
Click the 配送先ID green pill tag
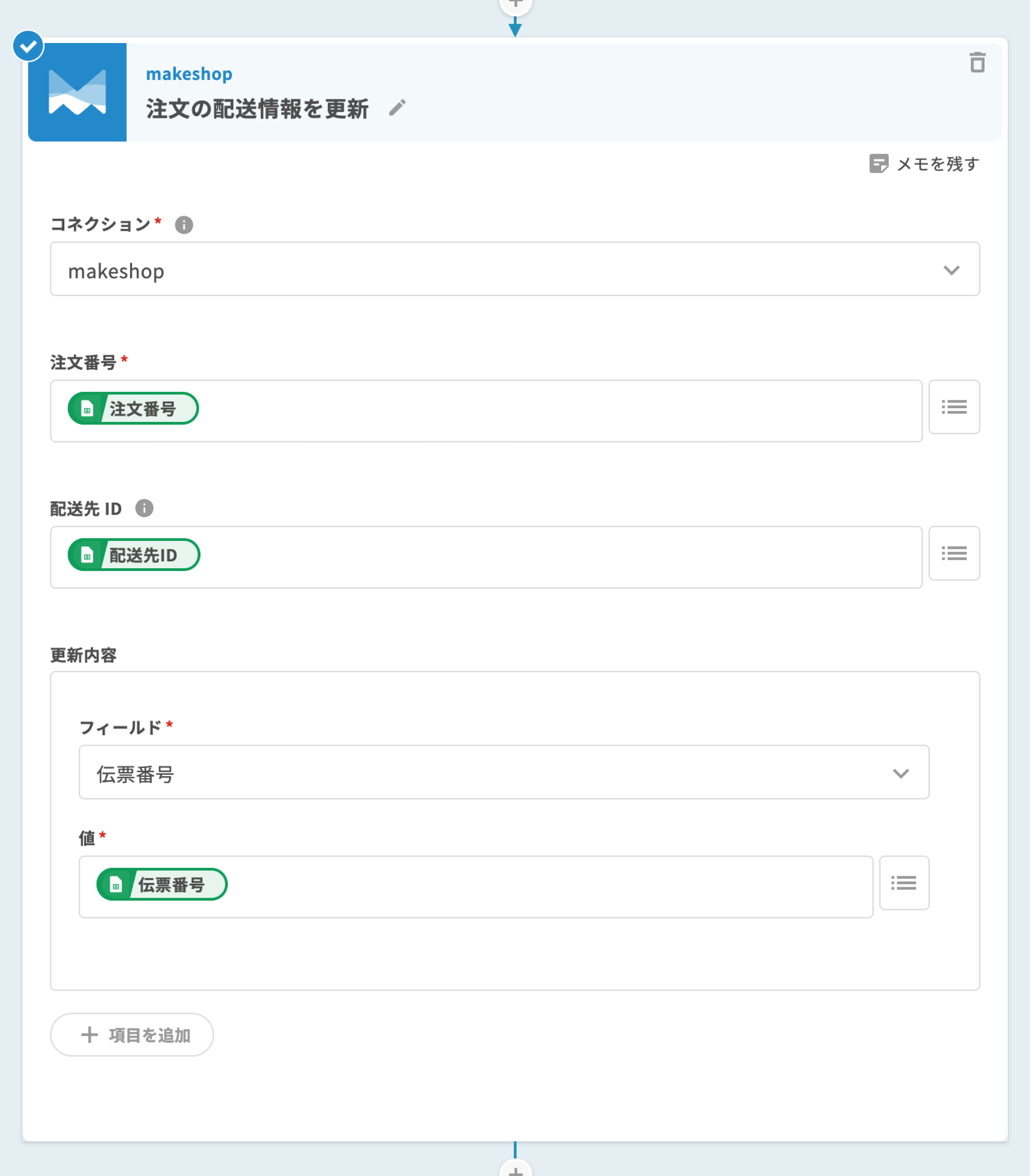pos(134,555)
